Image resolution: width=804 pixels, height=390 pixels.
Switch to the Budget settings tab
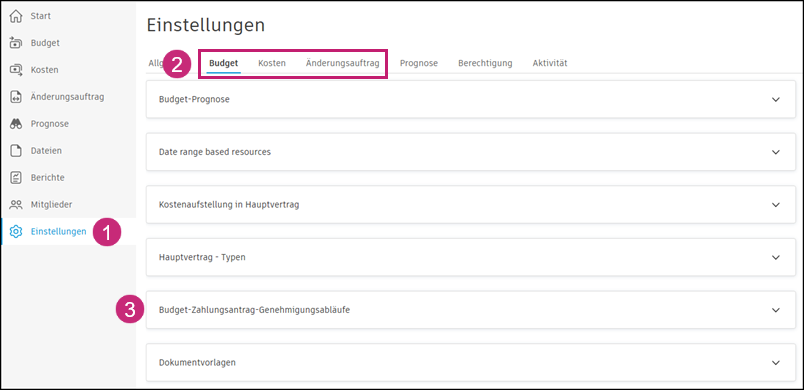224,63
